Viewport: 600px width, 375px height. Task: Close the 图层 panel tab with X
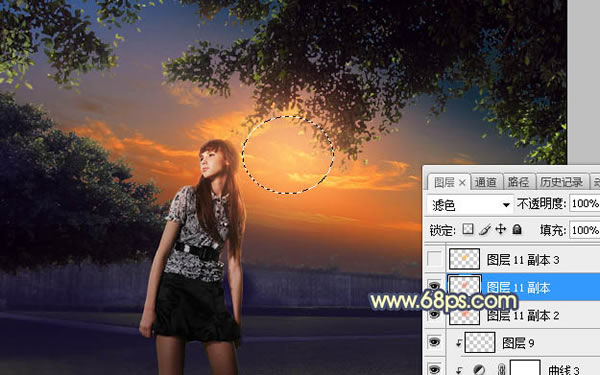tap(462, 183)
